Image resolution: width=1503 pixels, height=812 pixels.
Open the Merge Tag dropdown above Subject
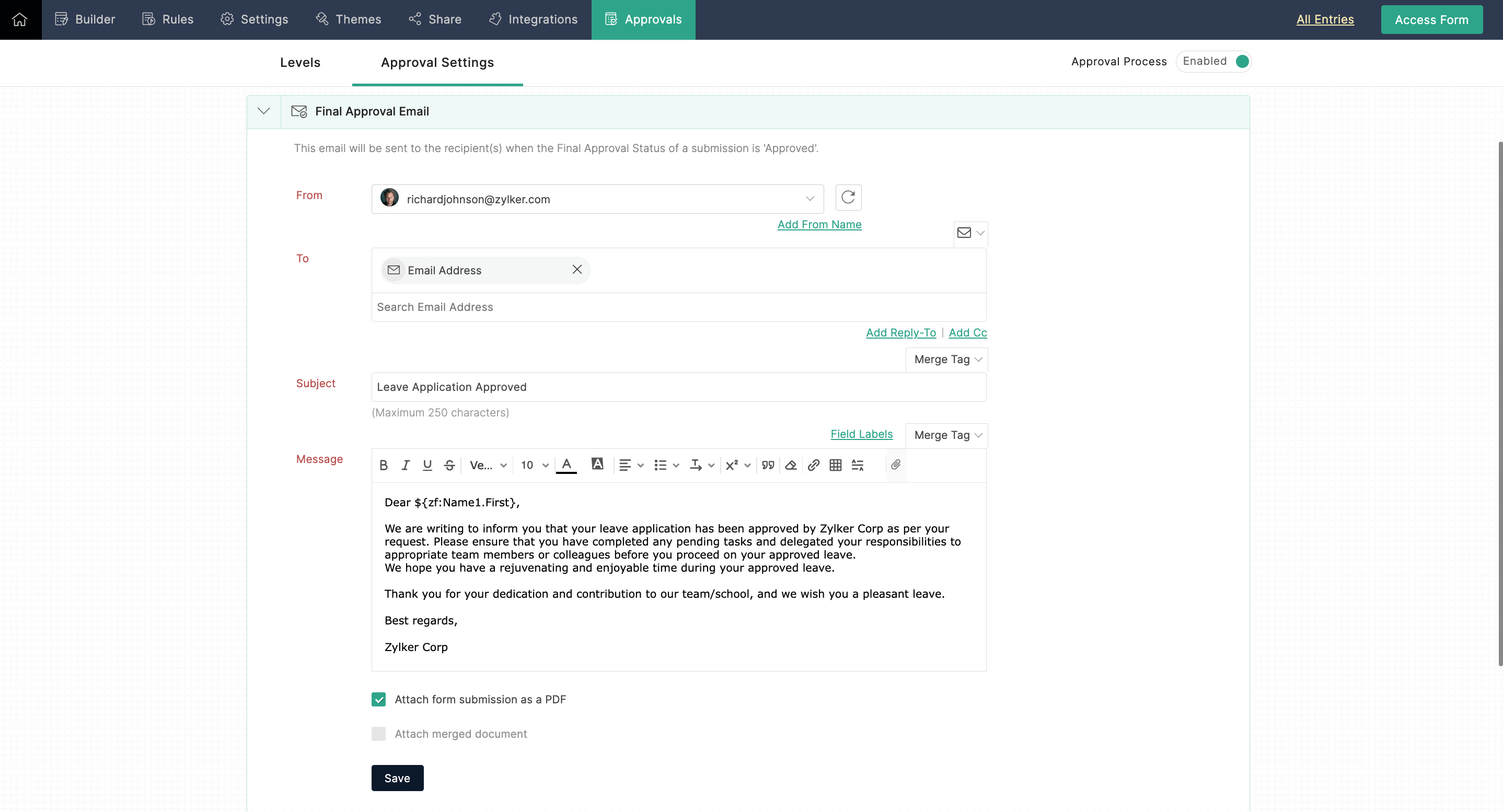946,359
